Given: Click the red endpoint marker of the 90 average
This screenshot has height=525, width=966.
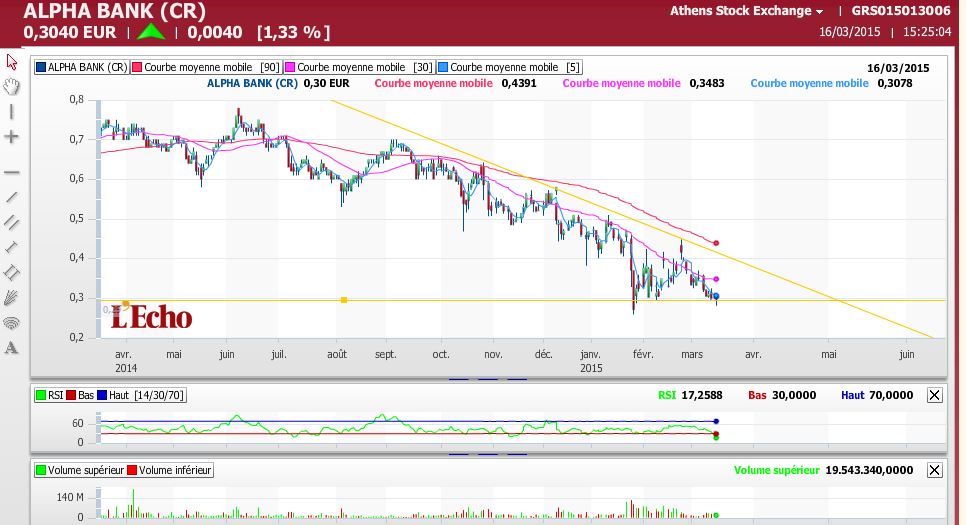Looking at the screenshot, I should point(716,243).
